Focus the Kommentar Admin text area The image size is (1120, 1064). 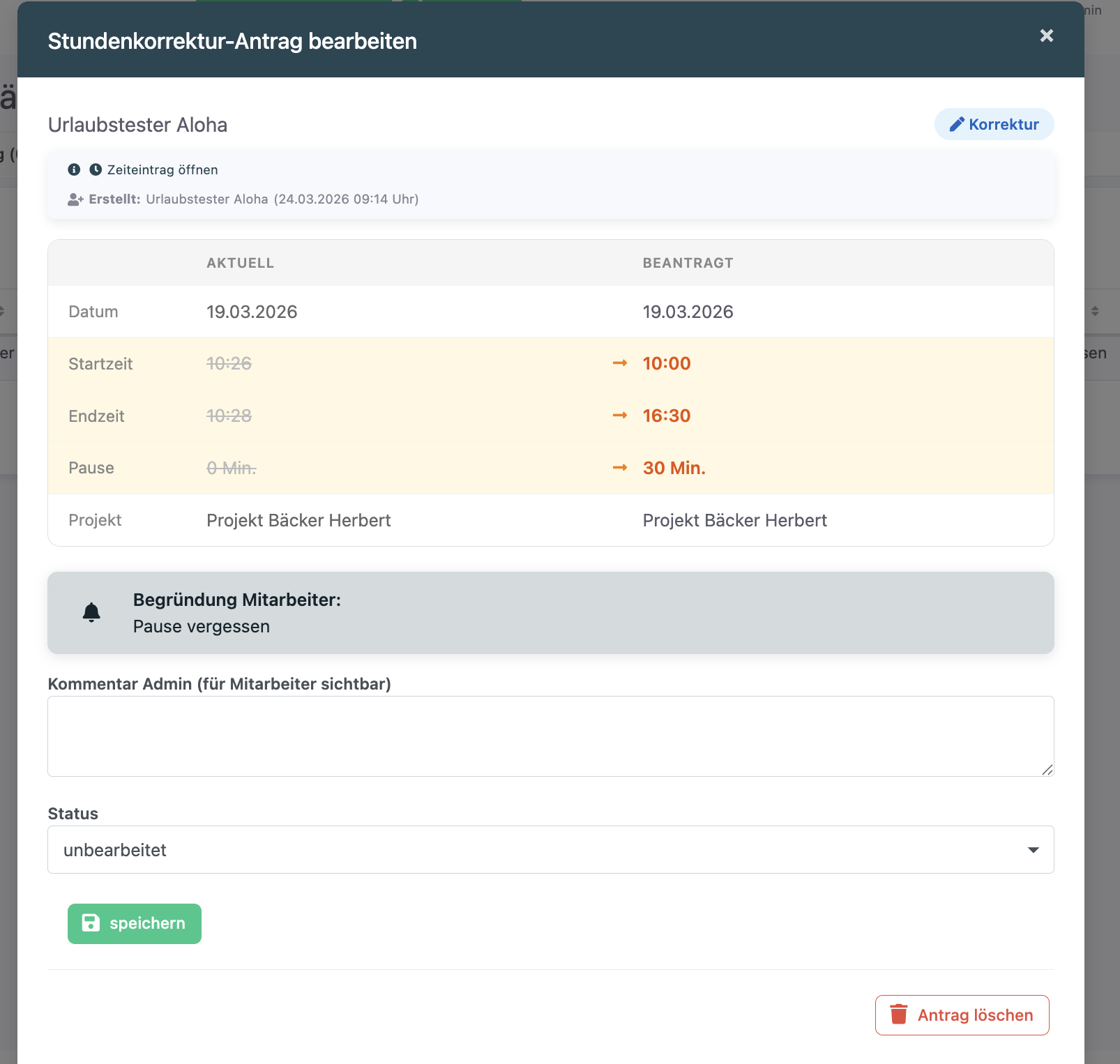pos(550,736)
